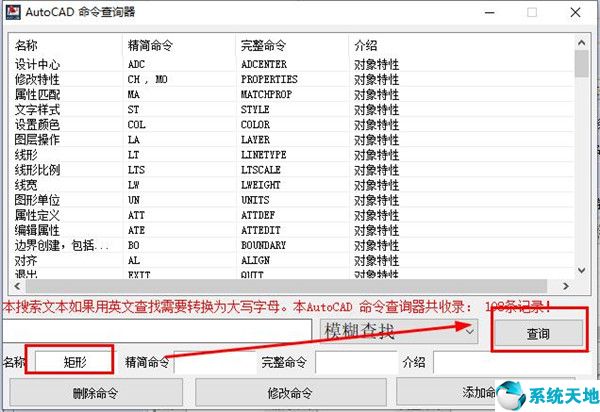Select the 边界创建，包括... row
Screen dimensions: 600x412
pyautogui.click(x=292, y=245)
